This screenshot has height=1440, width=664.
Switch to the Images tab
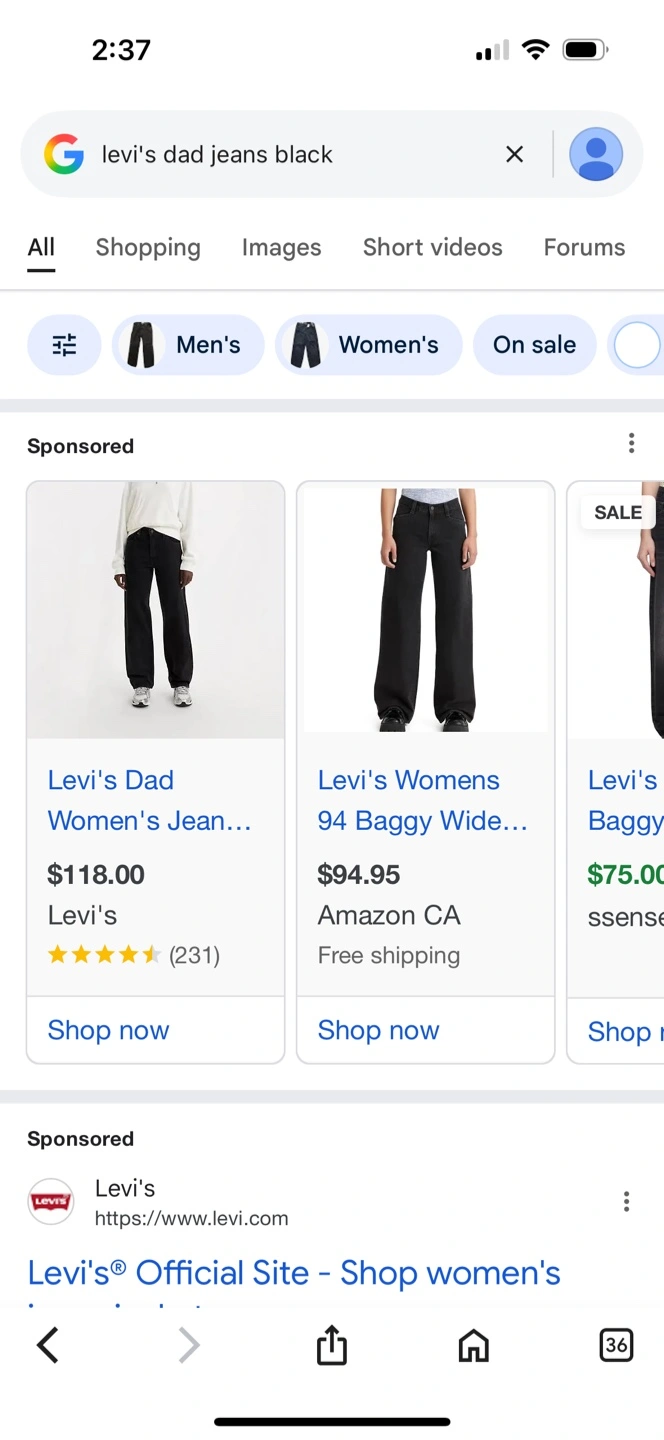pyautogui.click(x=281, y=247)
